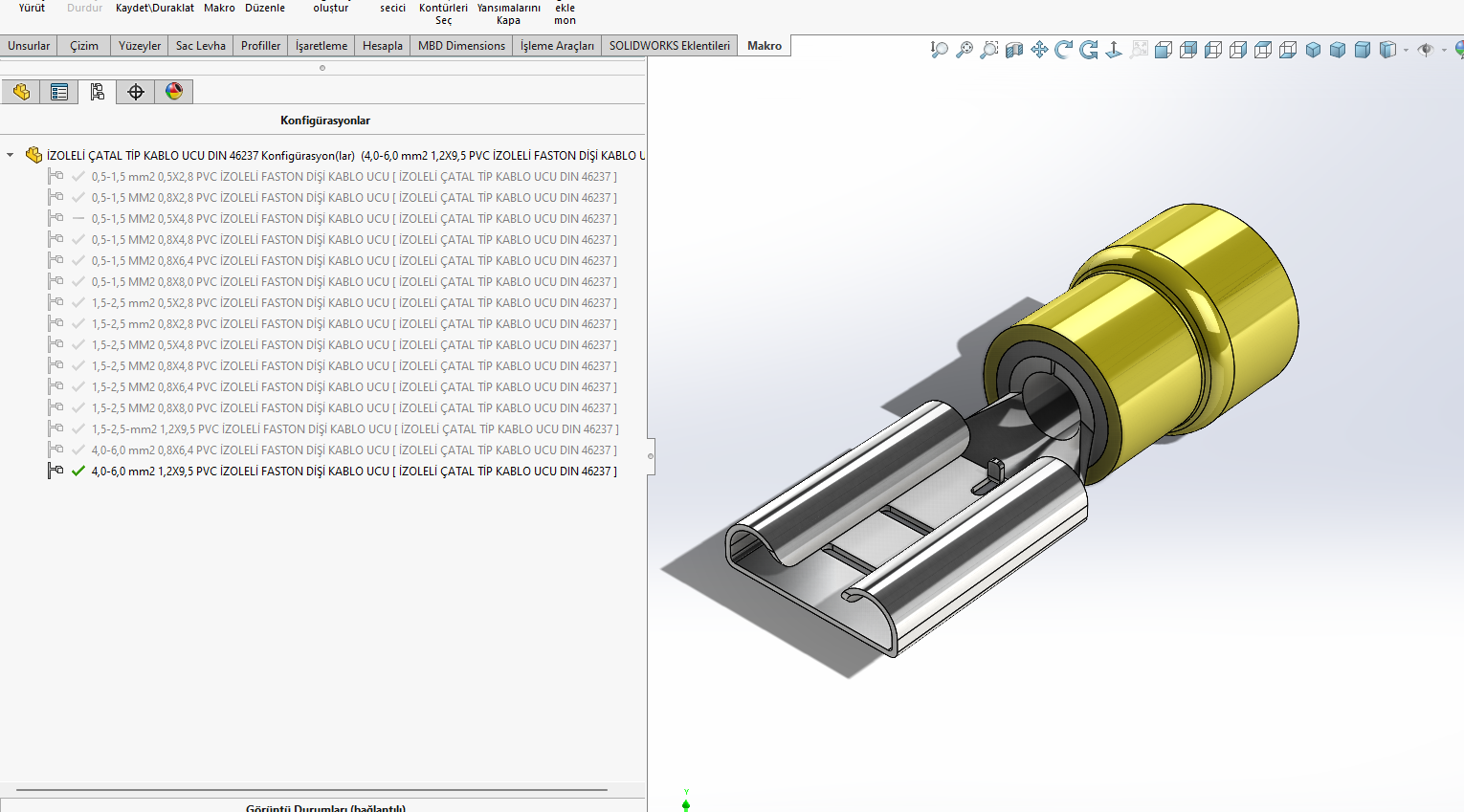Open the Hesapla tab
This screenshot has height=812, width=1464.
(383, 46)
